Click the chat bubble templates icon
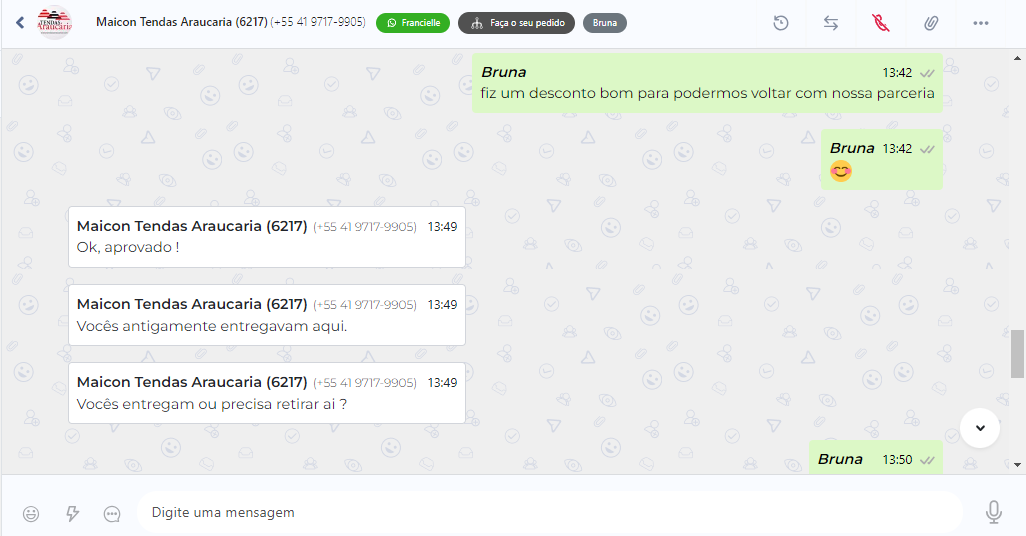 tap(112, 514)
